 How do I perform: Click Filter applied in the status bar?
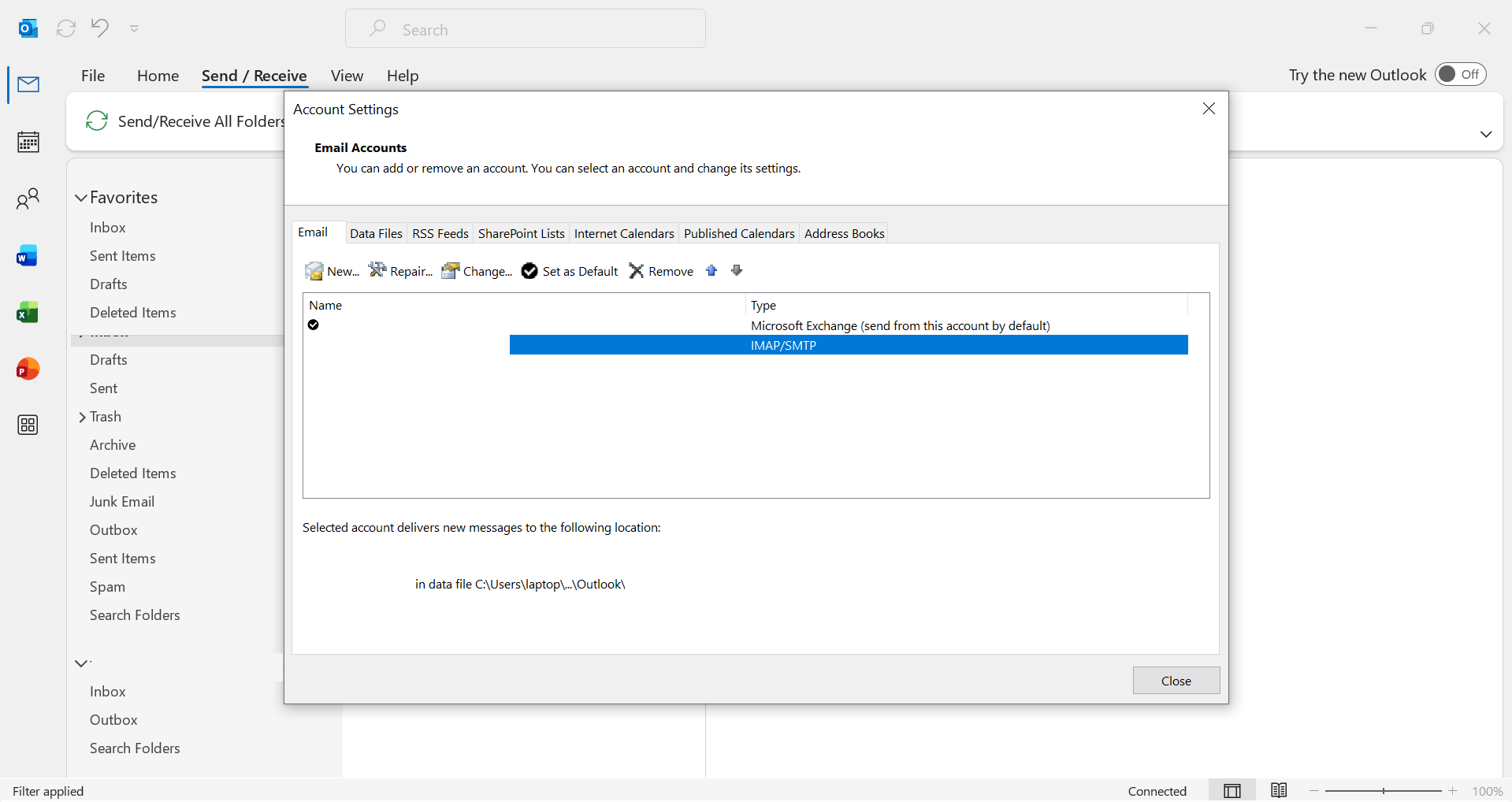point(48,791)
